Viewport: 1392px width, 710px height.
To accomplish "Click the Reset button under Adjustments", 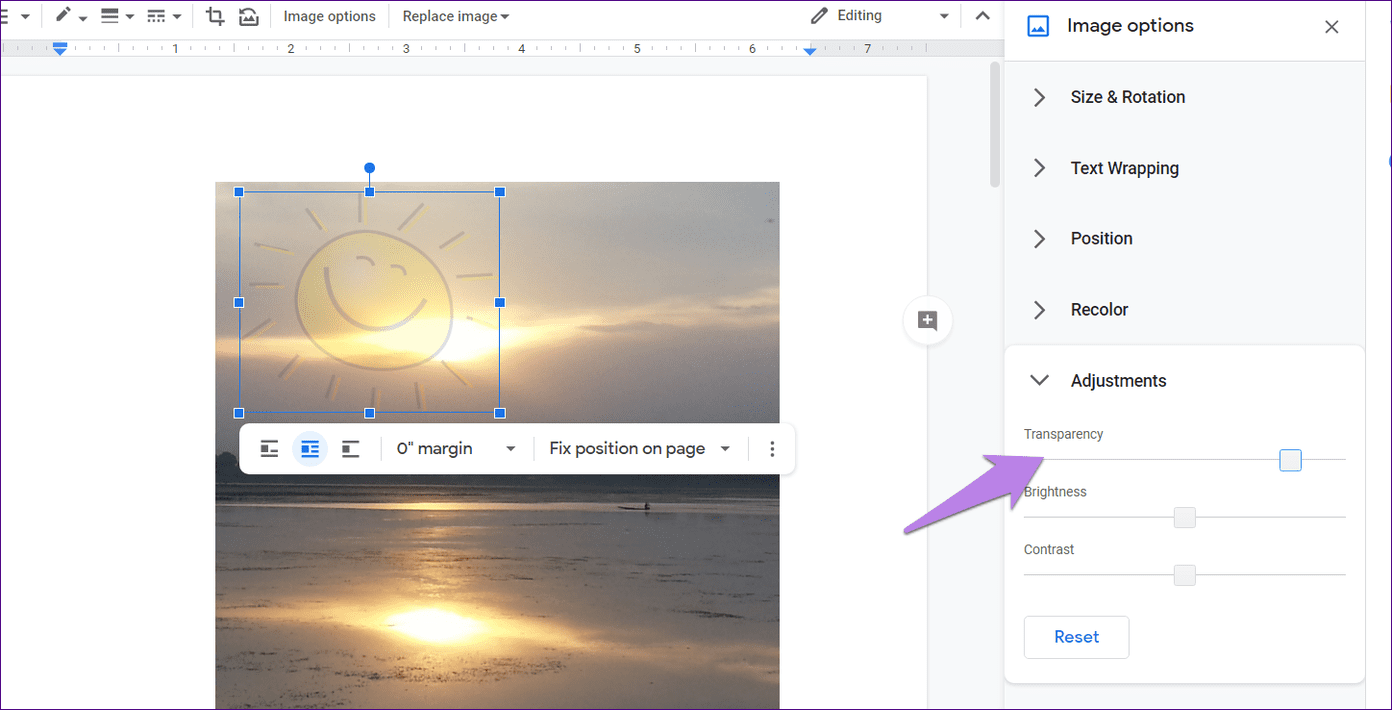I will [x=1076, y=637].
